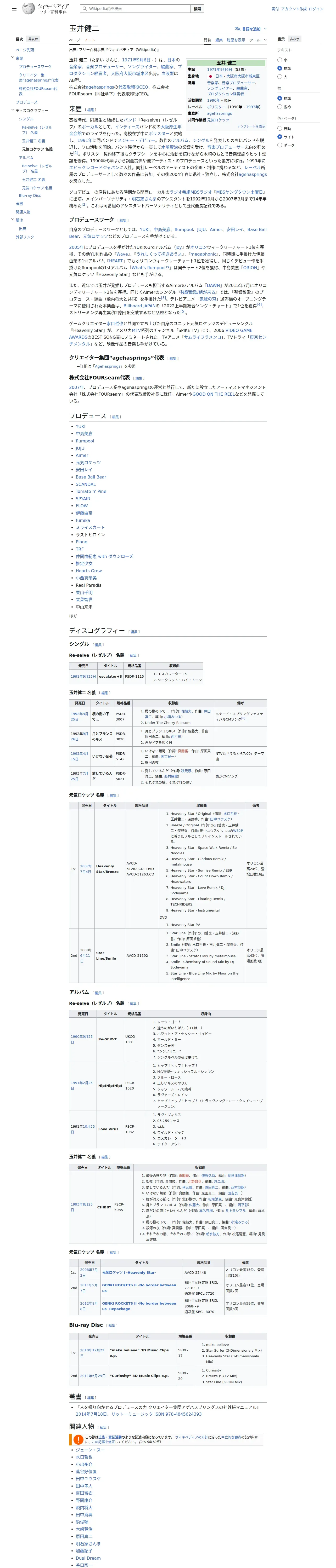Screen dimensions: 336x1568
Task: Go to プロデュースワーク in contents
Action: coord(35,66)
